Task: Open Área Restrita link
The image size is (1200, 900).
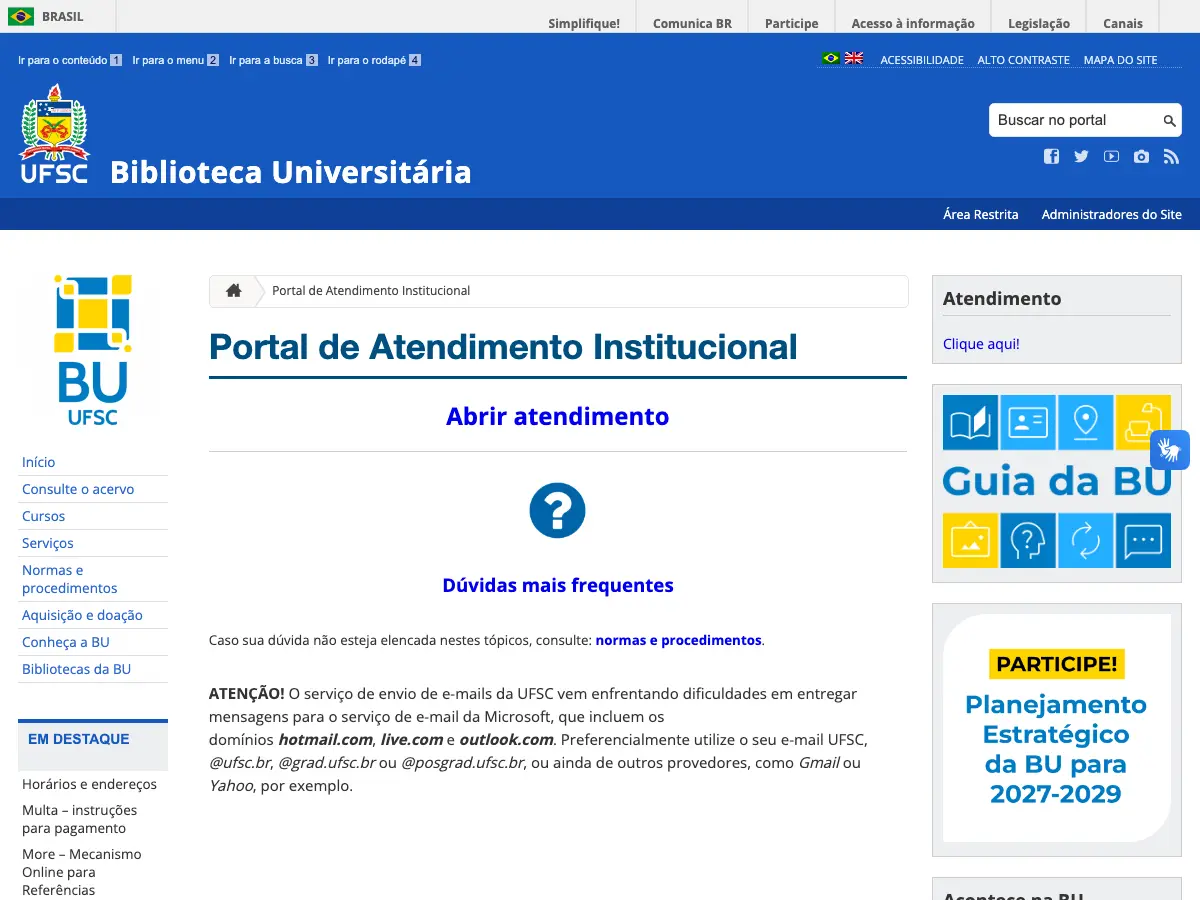Action: pyautogui.click(x=980, y=214)
